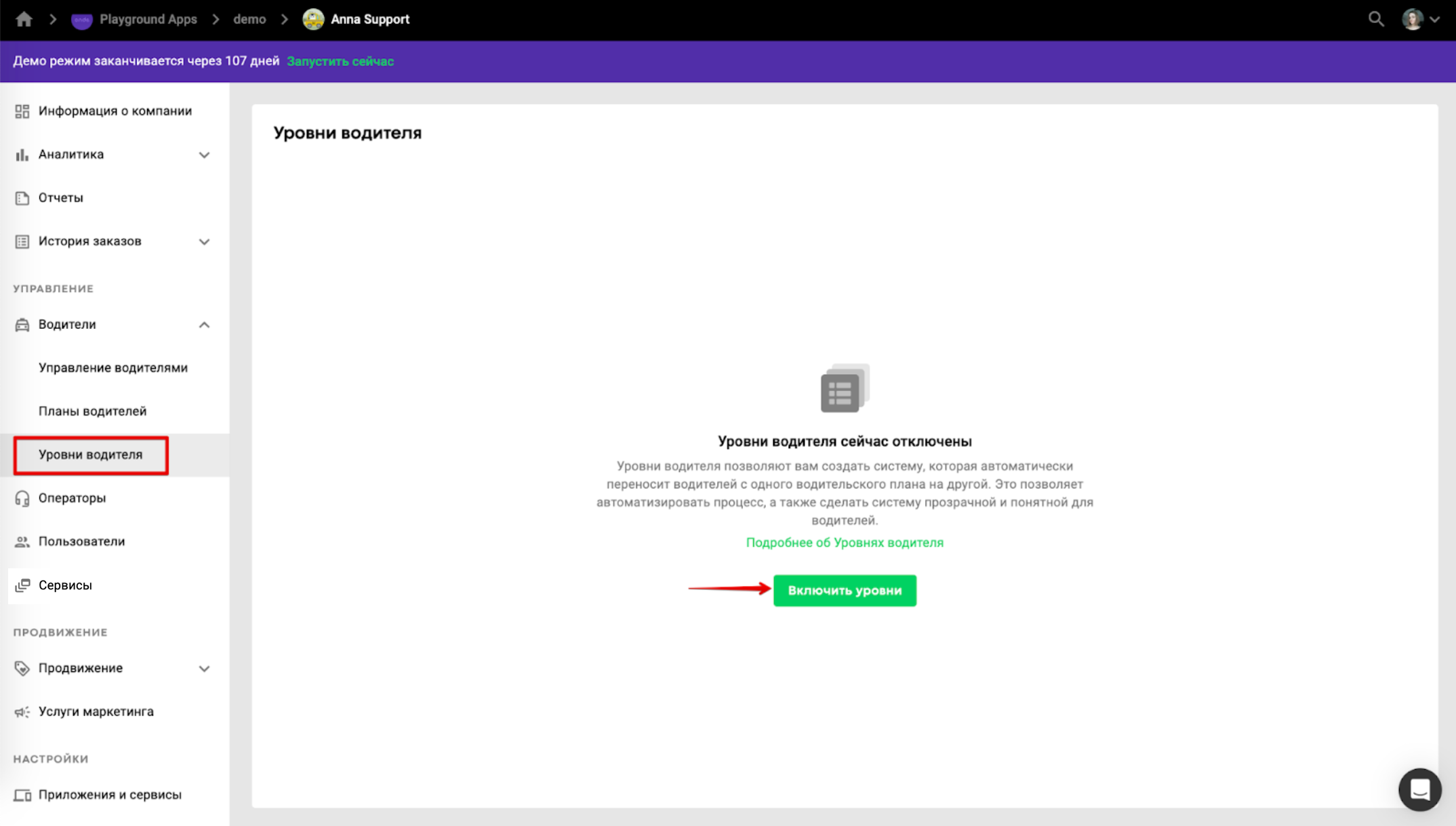The image size is (1456, 826).
Task: Click the Reports document icon
Action: pos(22,198)
